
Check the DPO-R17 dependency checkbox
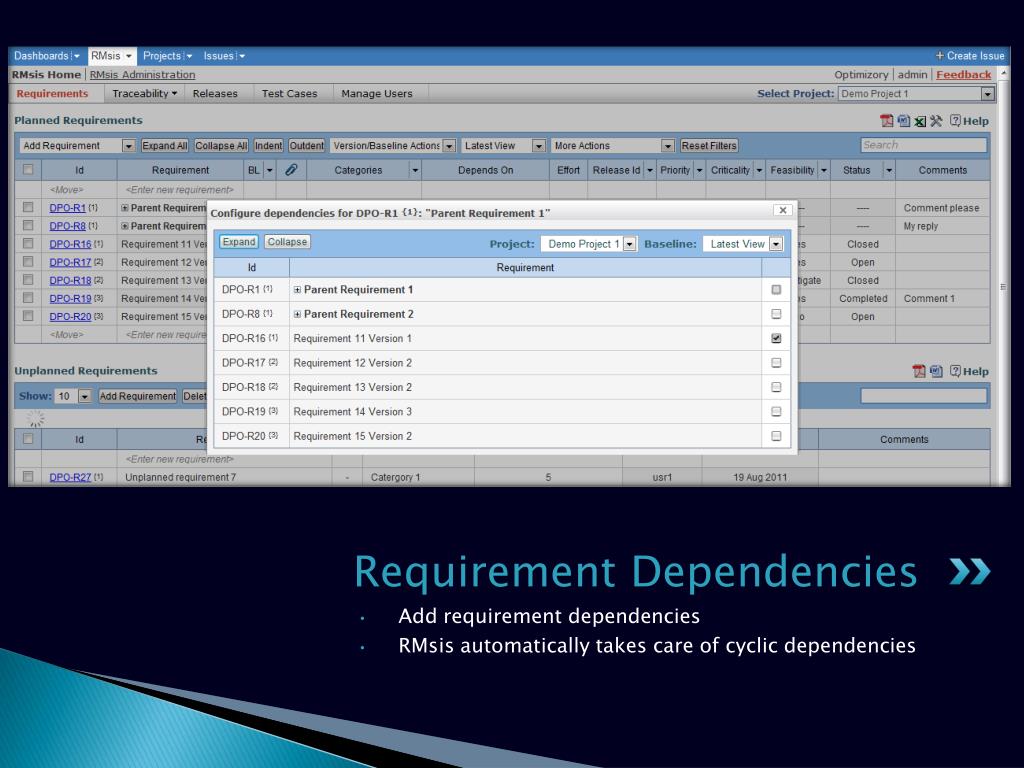coord(776,362)
